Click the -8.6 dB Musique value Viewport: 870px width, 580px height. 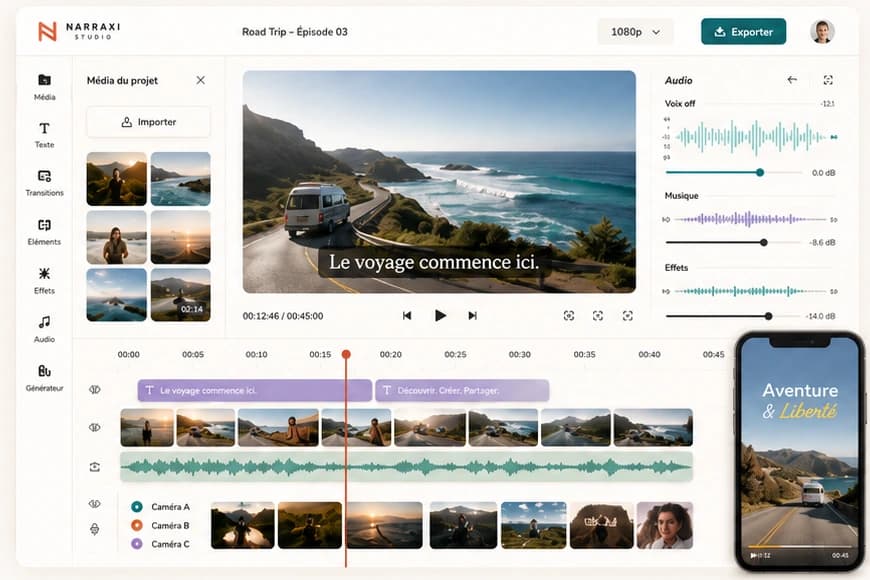(x=822, y=243)
